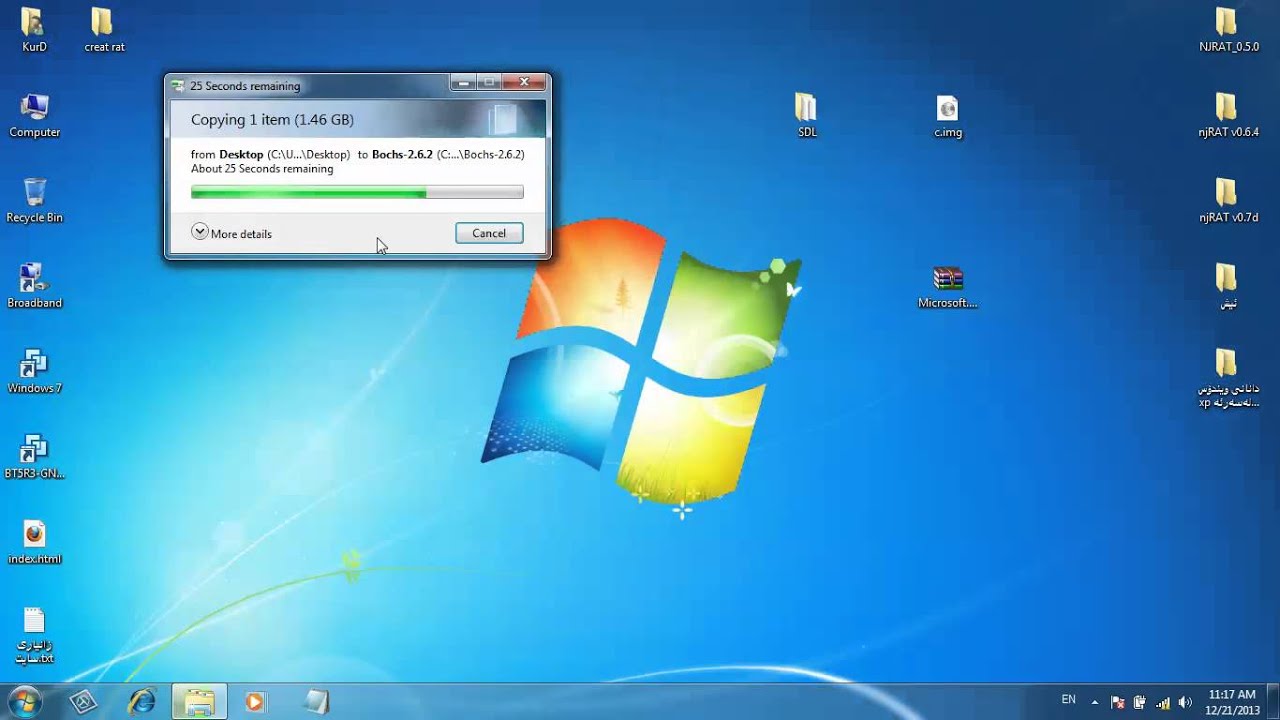This screenshot has width=1280, height=720.
Task: Open Windows Explorer taskbar button
Action: (x=199, y=702)
